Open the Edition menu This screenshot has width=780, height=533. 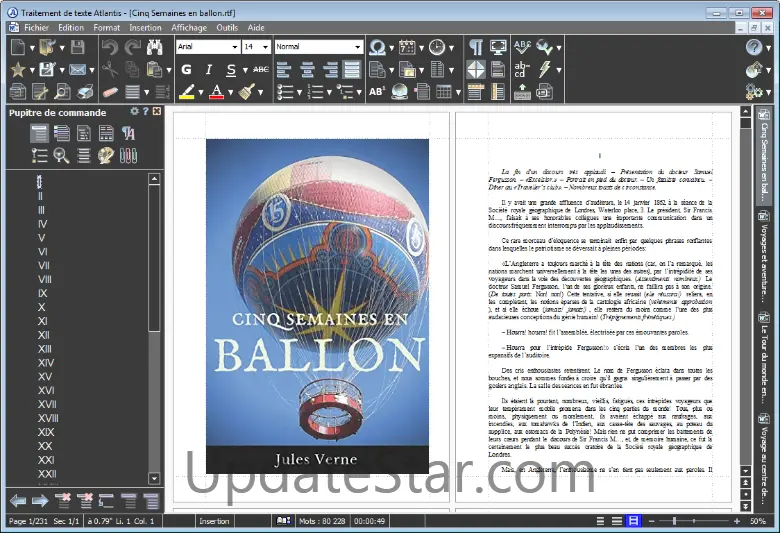point(71,28)
